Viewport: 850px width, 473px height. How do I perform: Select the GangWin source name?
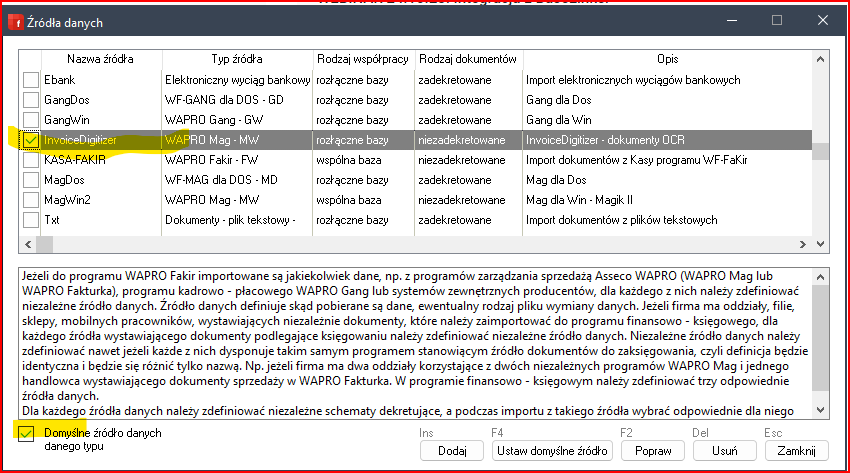coord(67,120)
